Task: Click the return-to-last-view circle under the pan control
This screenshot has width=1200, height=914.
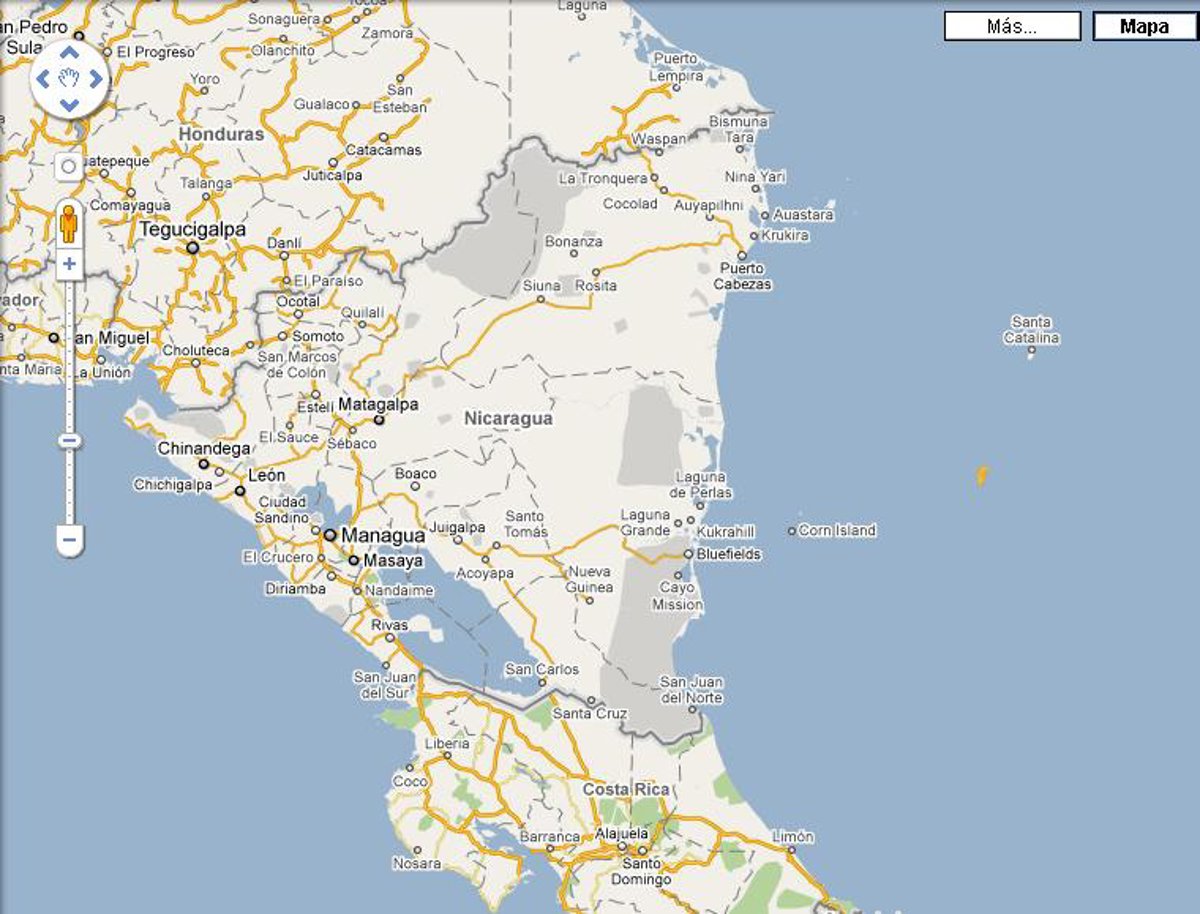Action: [x=69, y=165]
